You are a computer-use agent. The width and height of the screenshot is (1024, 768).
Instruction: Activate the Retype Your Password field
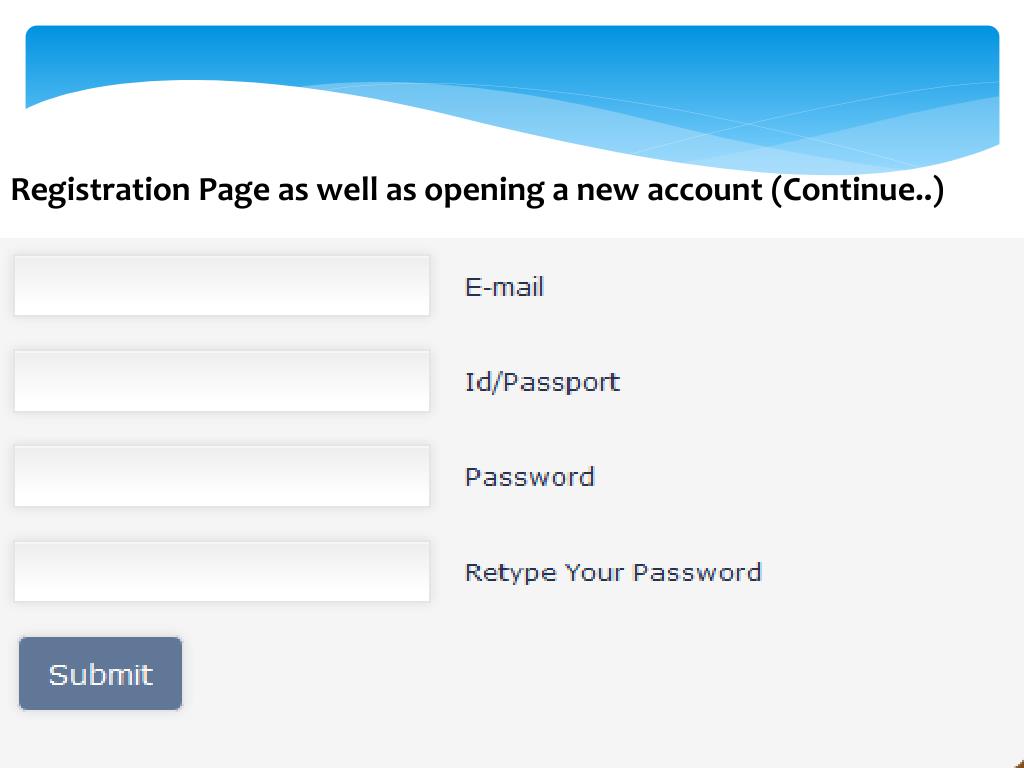[222, 571]
